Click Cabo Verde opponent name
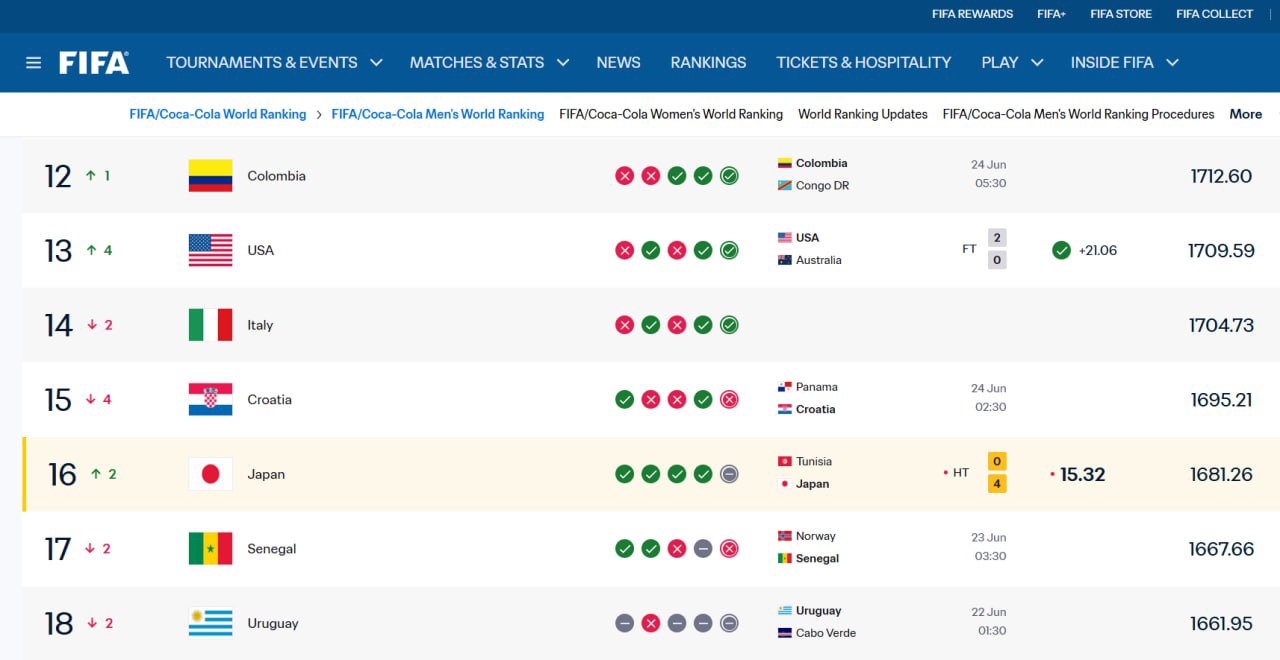This screenshot has width=1280, height=660. [x=826, y=633]
